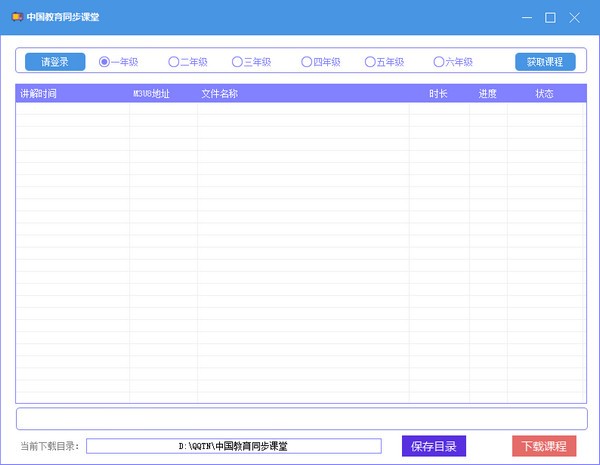Pick the 五年级 radio button
This screenshot has width=600, height=465.
(370, 62)
